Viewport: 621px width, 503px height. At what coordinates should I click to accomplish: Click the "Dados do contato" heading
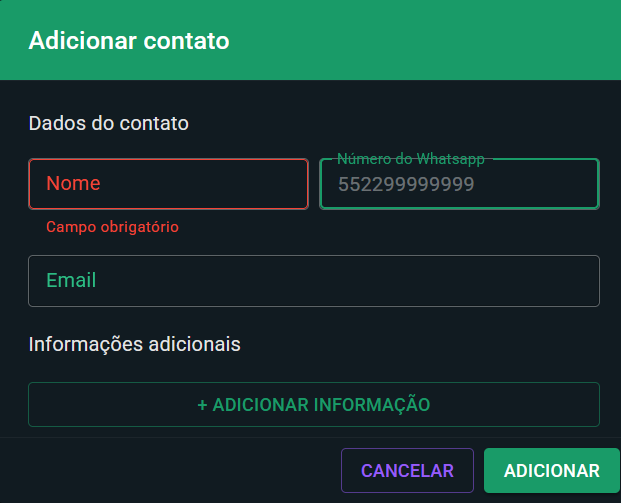point(109,124)
